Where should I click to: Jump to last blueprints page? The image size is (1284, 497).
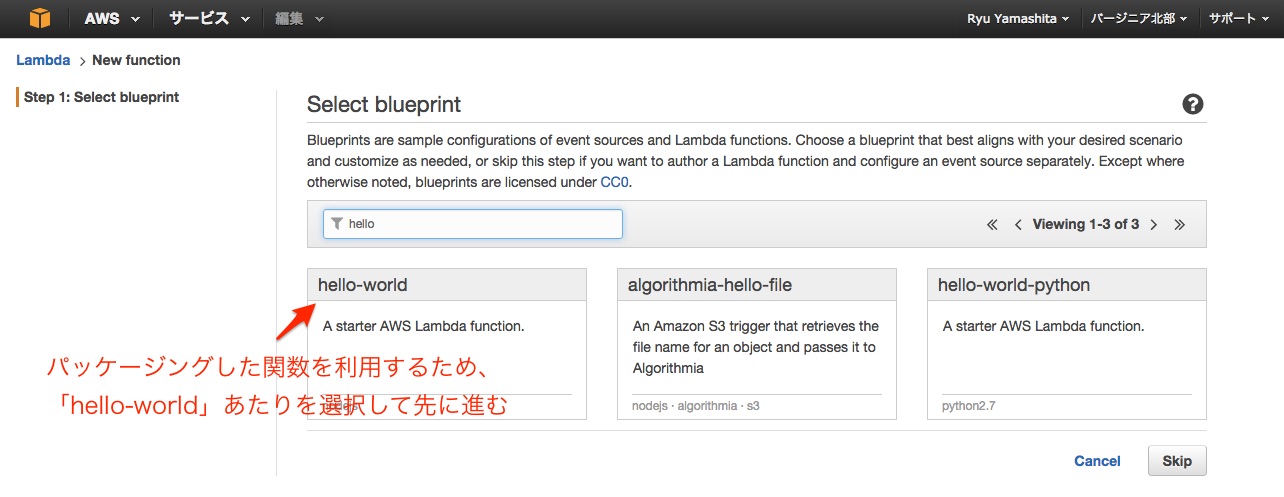pyautogui.click(x=1179, y=225)
